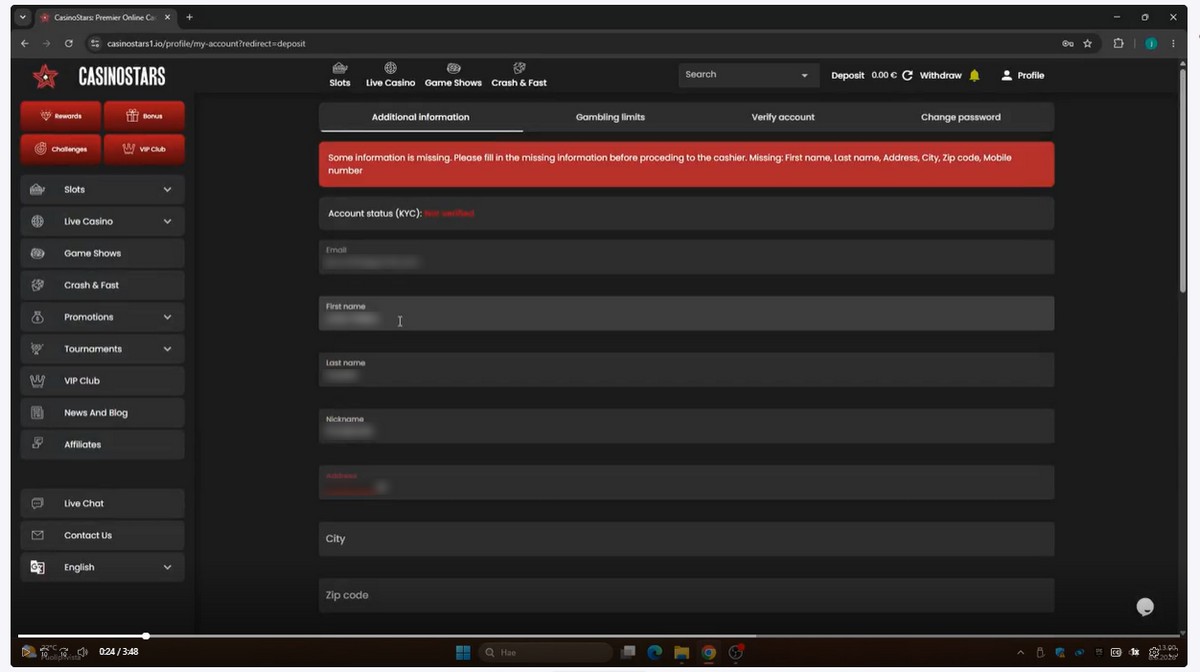Expand the Promotions sidebar chevron
Screen dimensions: 1200x672
(167, 317)
